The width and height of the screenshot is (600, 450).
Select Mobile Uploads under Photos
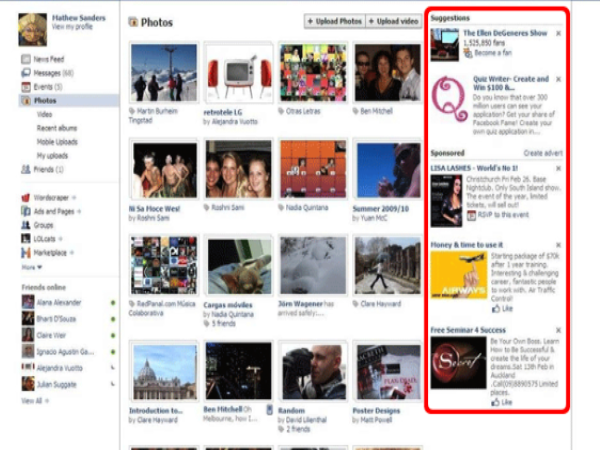pyautogui.click(x=59, y=142)
